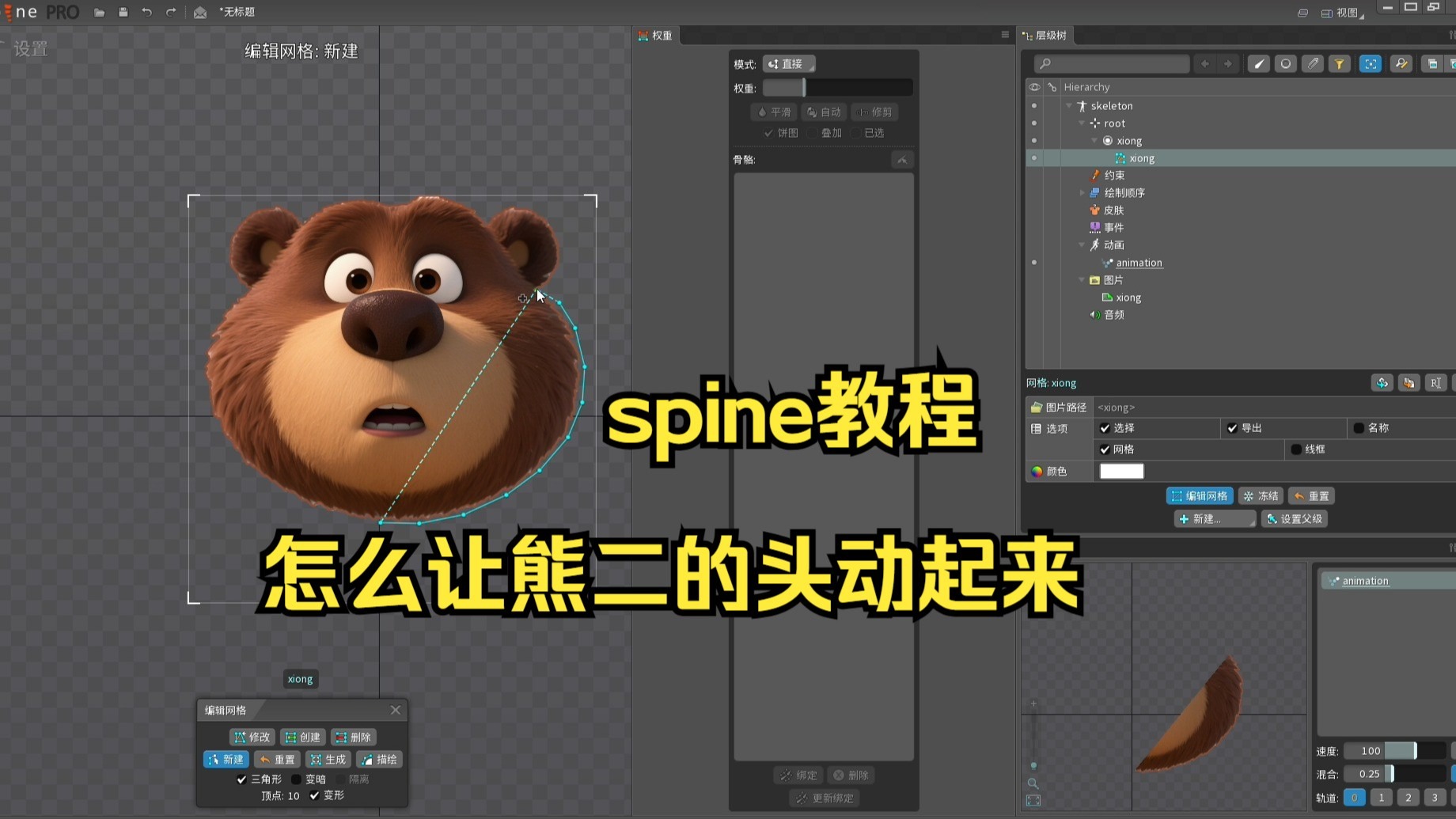The height and width of the screenshot is (819, 1456).
Task: Undo last action via top bar arrow
Action: point(146,12)
